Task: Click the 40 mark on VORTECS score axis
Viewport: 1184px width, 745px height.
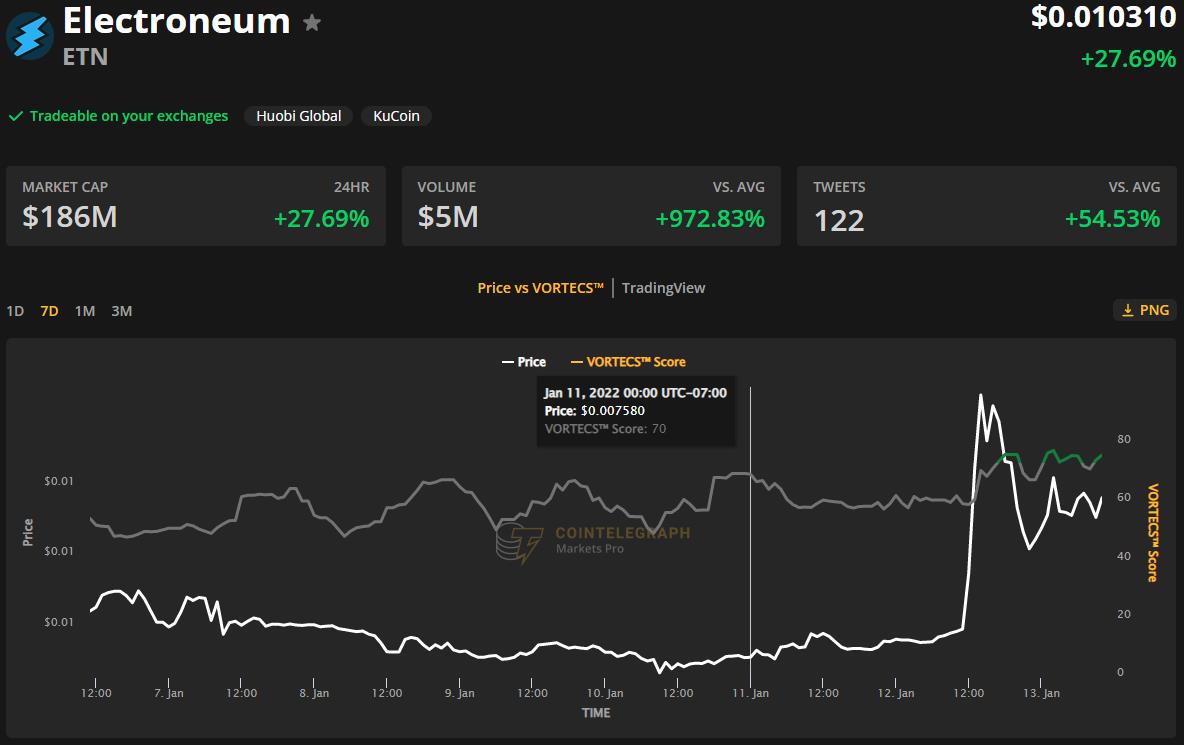Action: (1124, 556)
